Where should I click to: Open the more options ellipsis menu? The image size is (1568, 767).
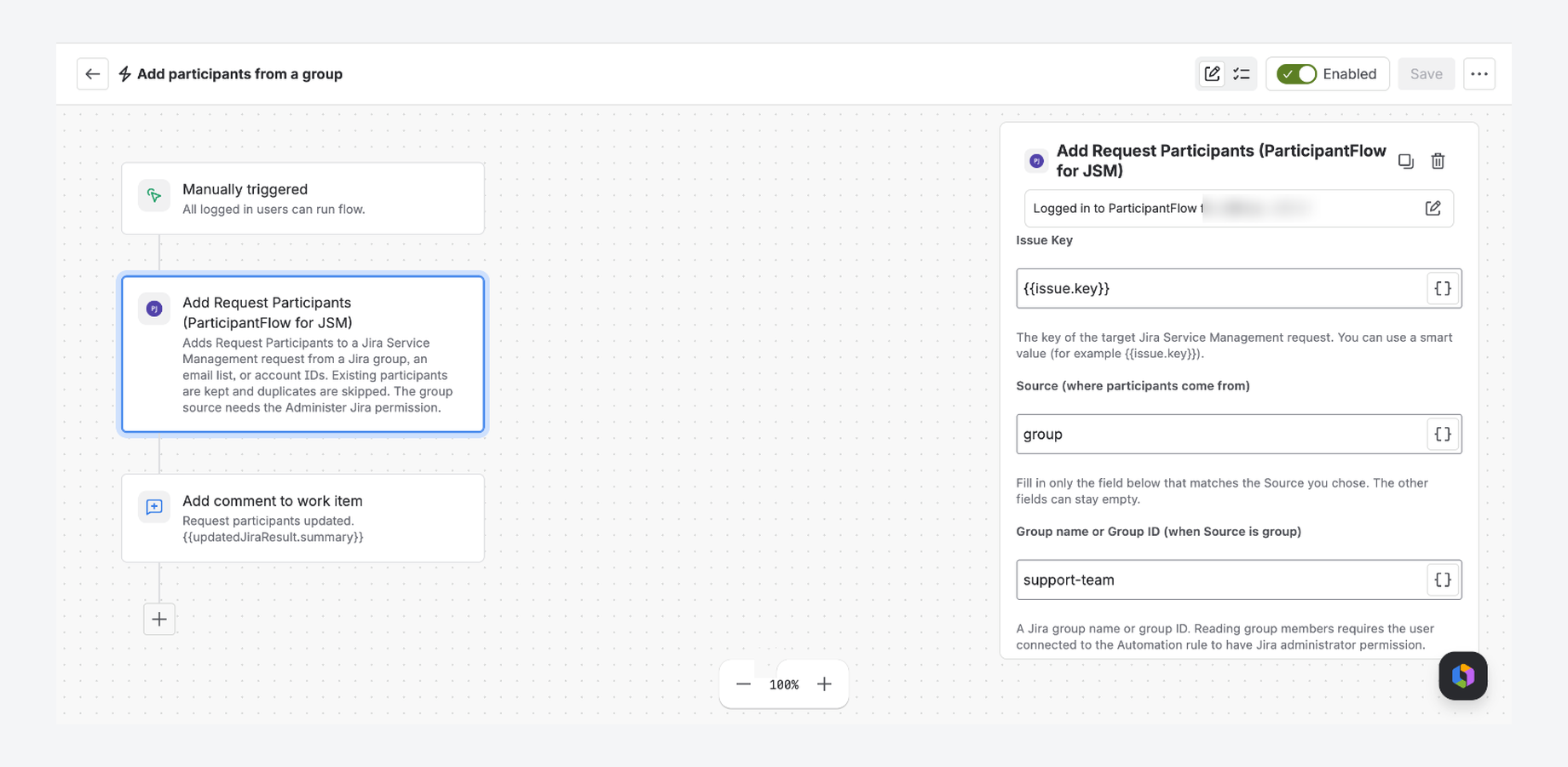1479,74
